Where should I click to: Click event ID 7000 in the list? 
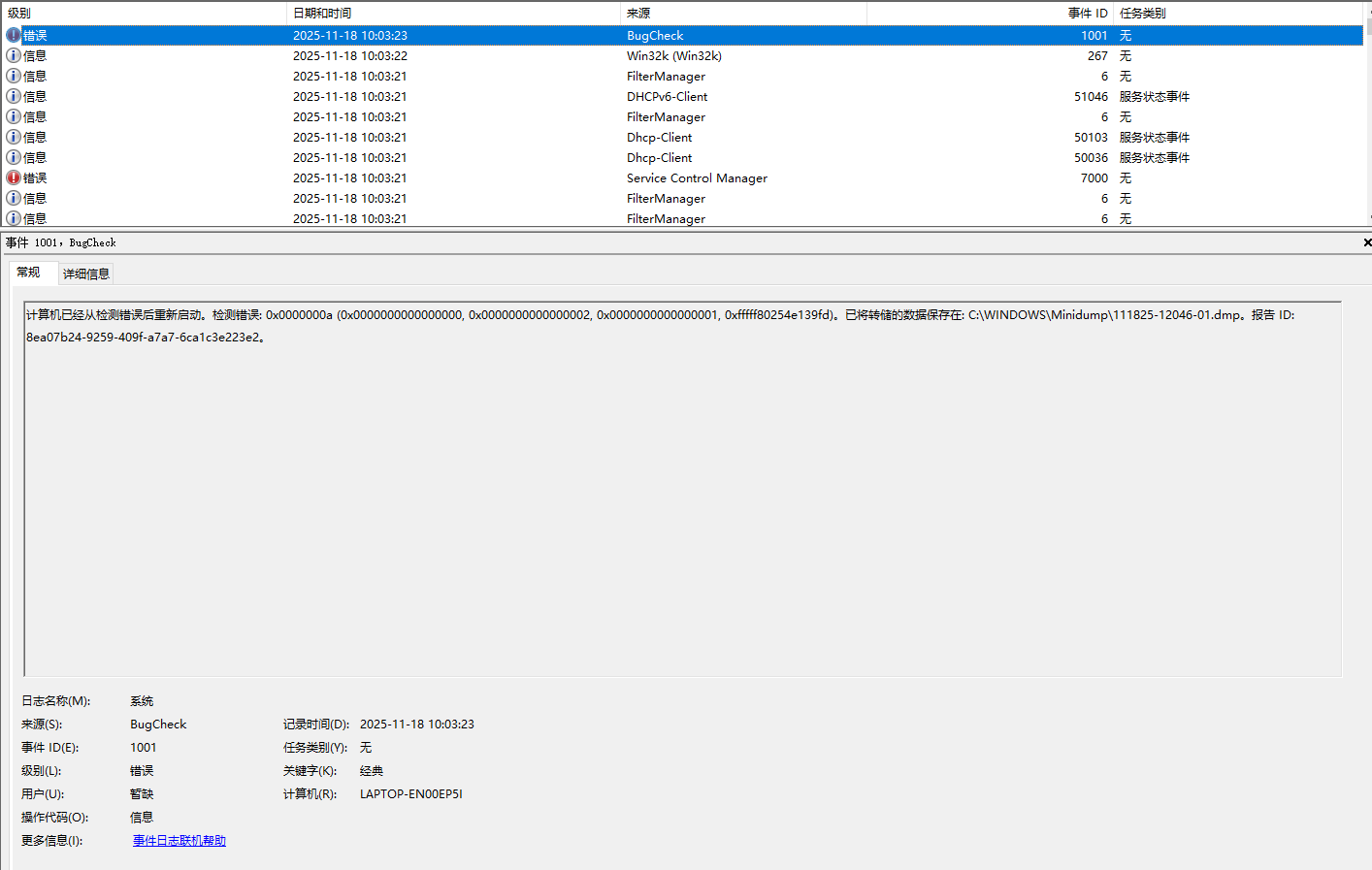1094,177
